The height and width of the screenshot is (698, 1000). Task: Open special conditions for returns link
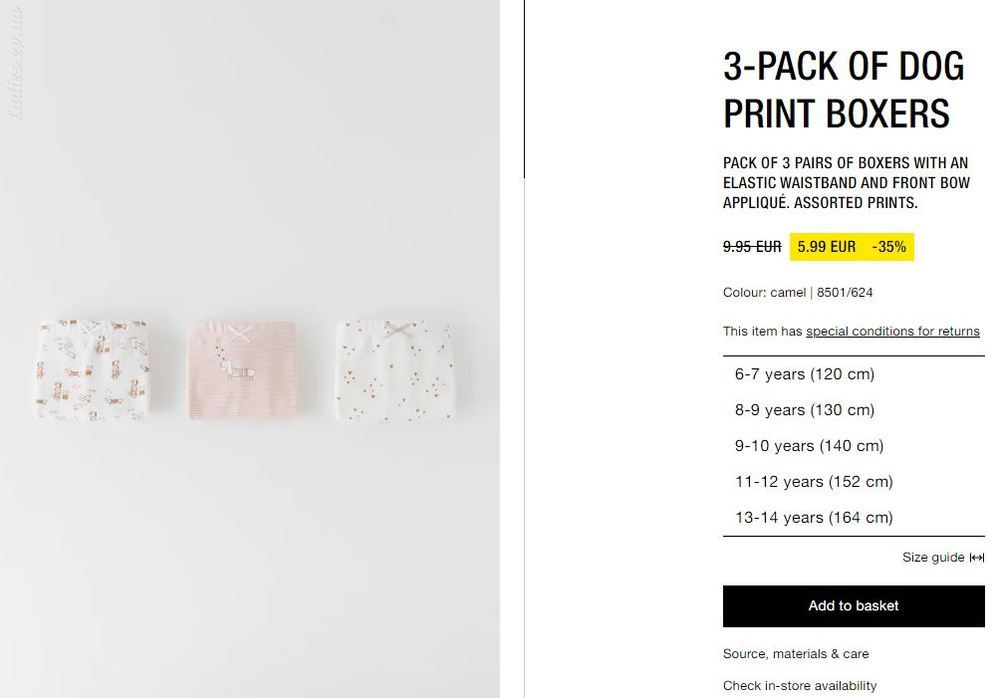click(892, 331)
